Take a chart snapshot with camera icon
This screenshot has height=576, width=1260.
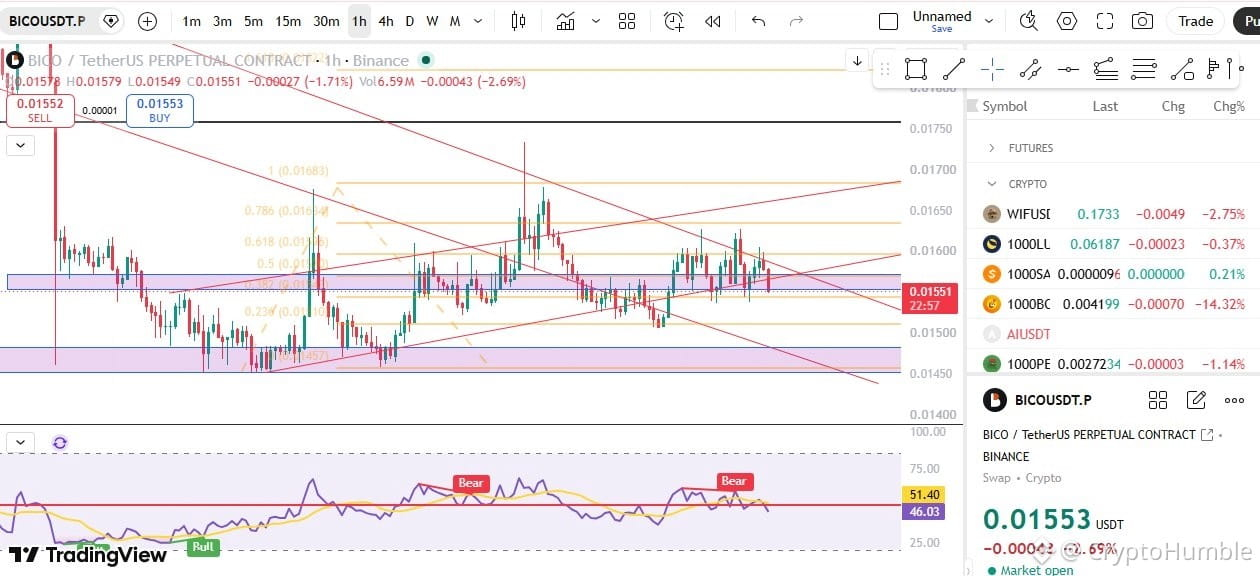[x=1142, y=21]
